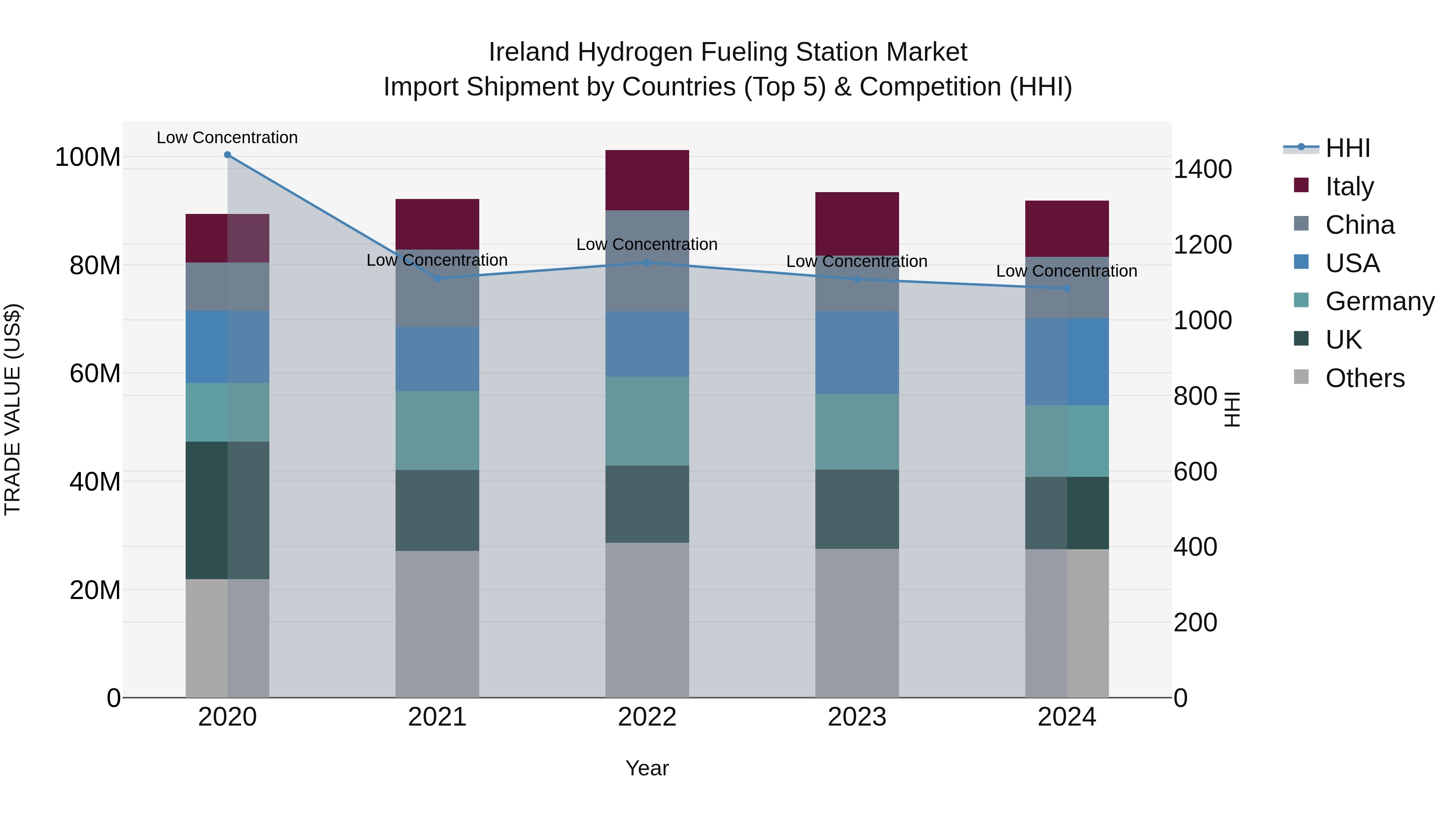Image resolution: width=1456 pixels, height=819 pixels.
Task: Click the 2020 x-axis label
Action: pyautogui.click(x=227, y=717)
